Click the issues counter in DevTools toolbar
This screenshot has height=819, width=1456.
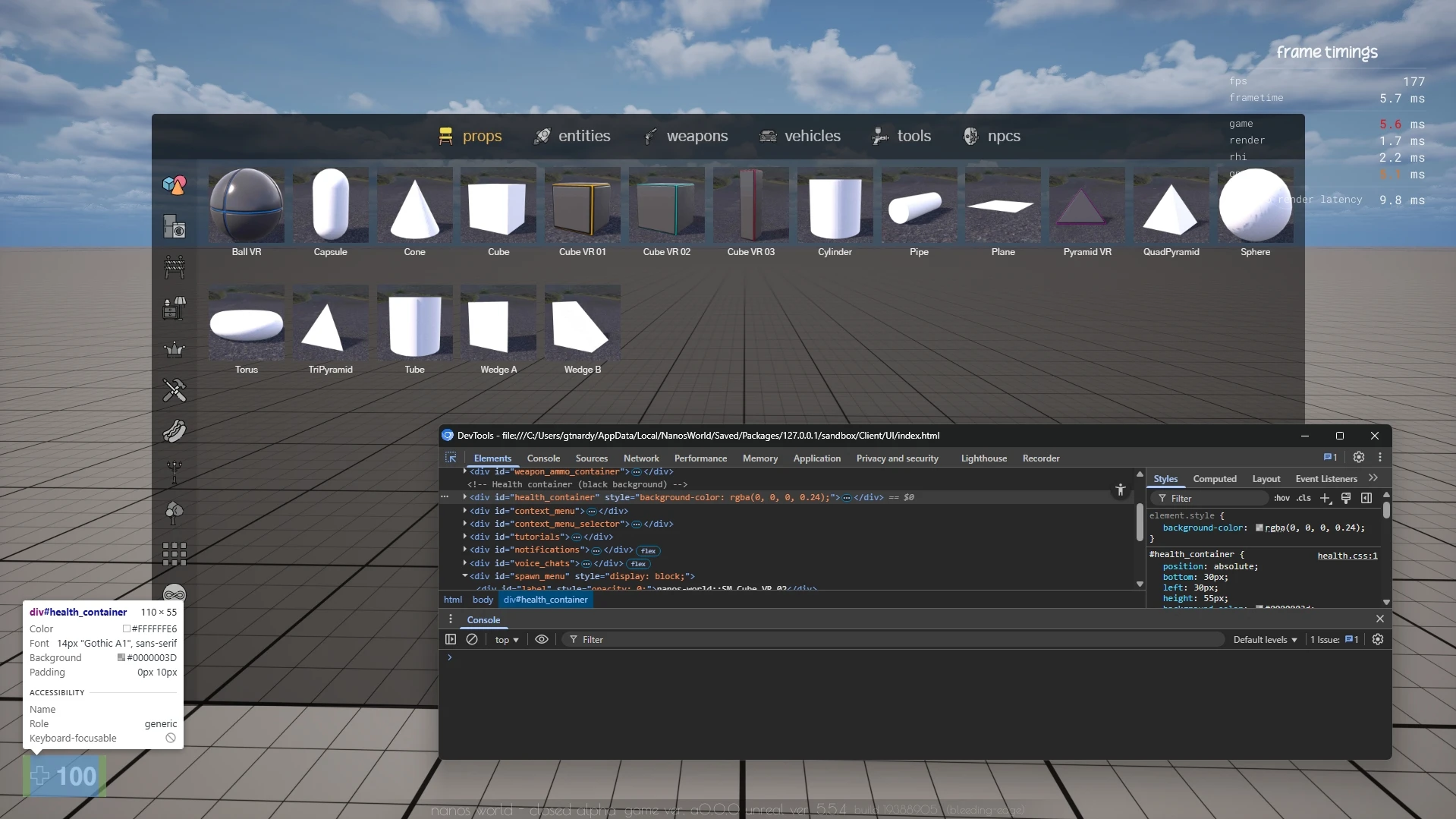click(1330, 457)
